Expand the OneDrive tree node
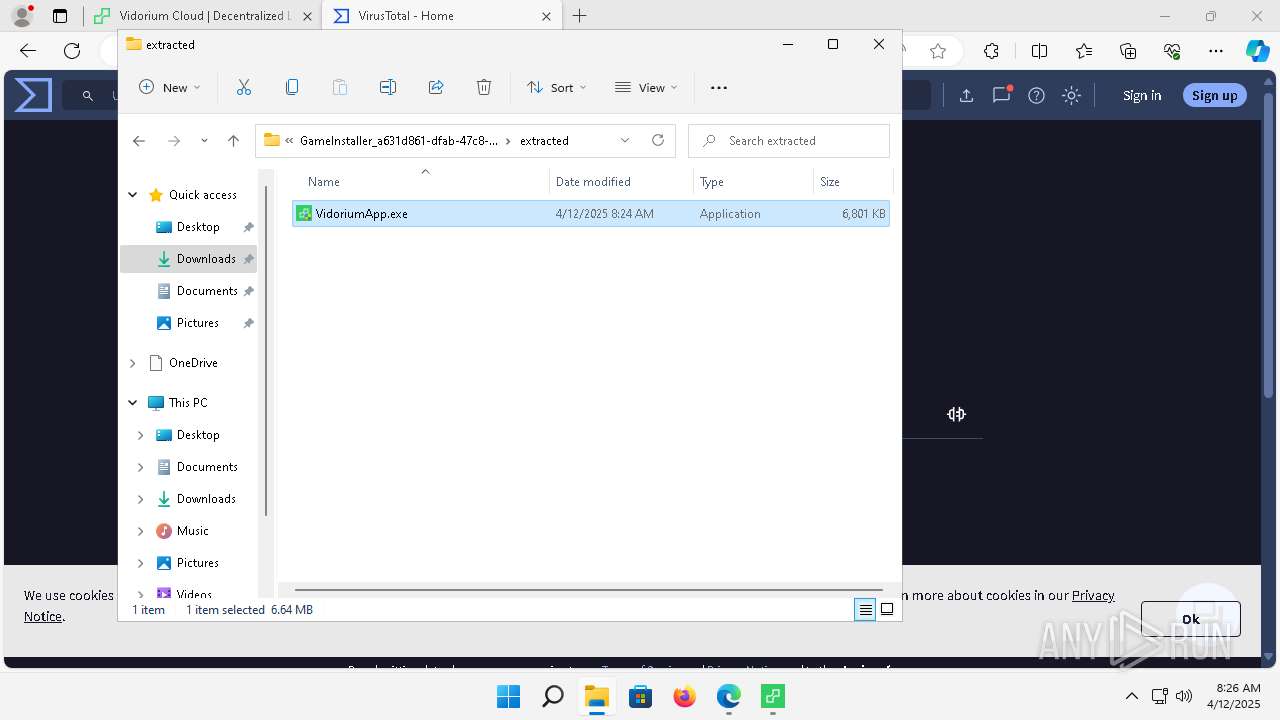Viewport: 1280px width, 720px height. coord(133,363)
